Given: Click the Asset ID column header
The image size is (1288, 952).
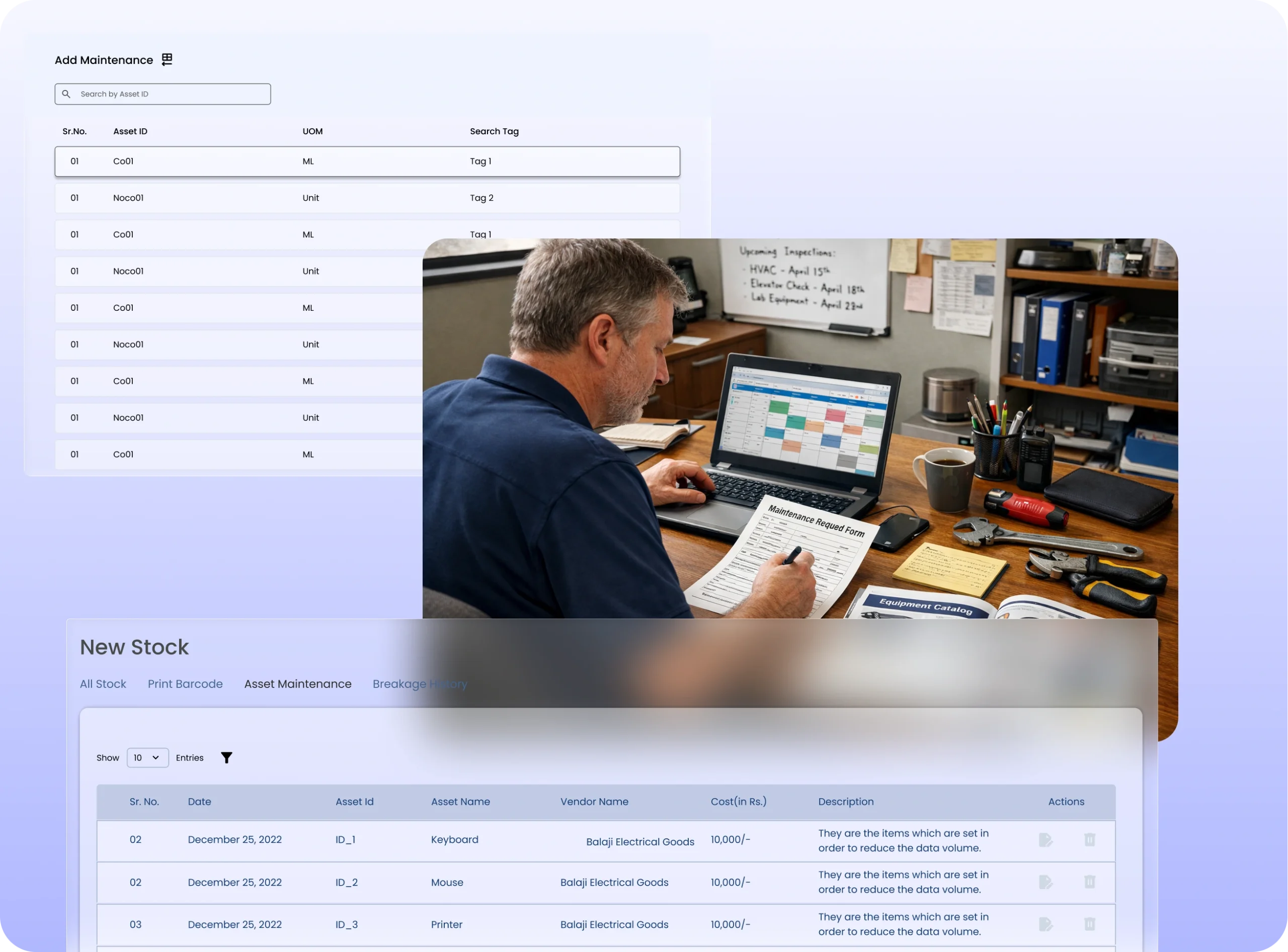Looking at the screenshot, I should 130,131.
